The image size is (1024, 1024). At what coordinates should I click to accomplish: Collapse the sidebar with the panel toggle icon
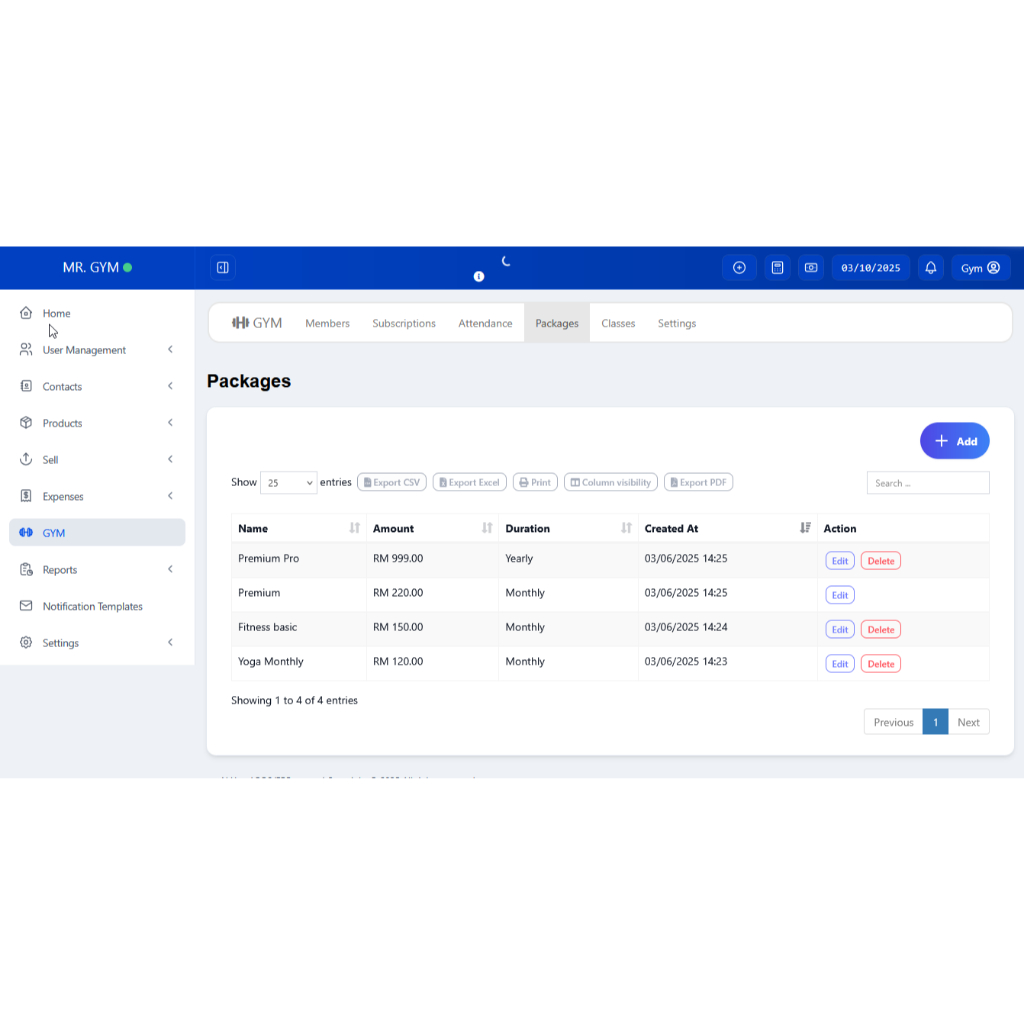(223, 268)
